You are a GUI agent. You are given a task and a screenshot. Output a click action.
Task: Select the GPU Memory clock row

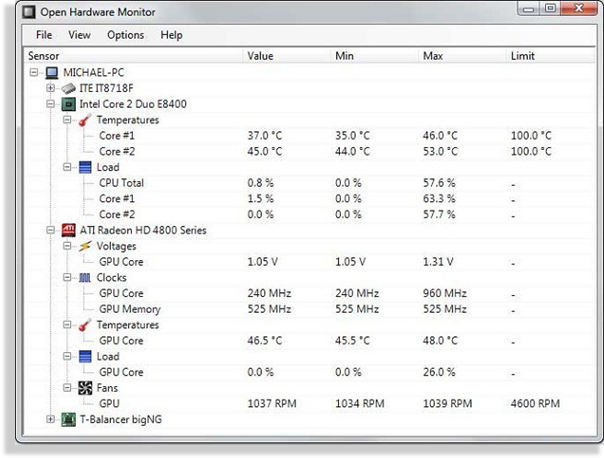coord(309,309)
